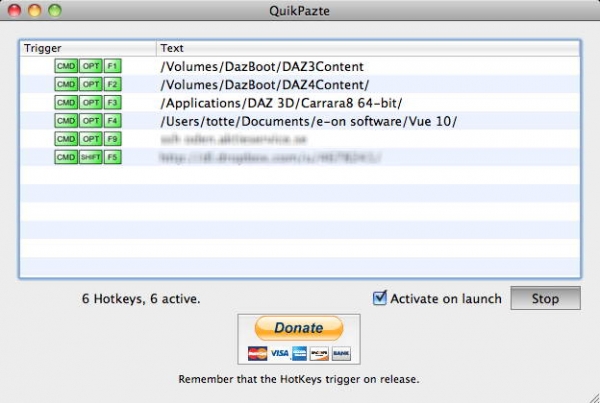Click the hotkeys trigger-on-release reminder text

point(299,379)
